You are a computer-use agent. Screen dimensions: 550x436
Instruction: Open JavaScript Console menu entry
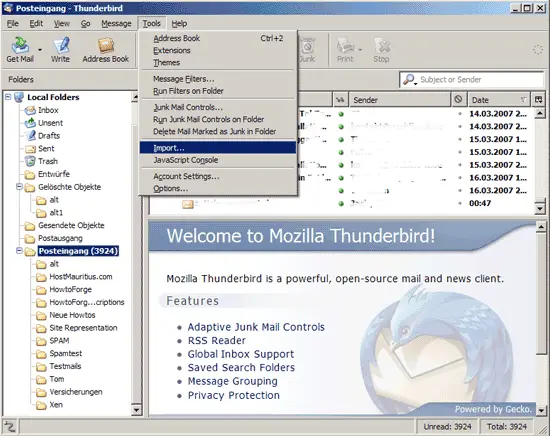pyautogui.click(x=218, y=160)
